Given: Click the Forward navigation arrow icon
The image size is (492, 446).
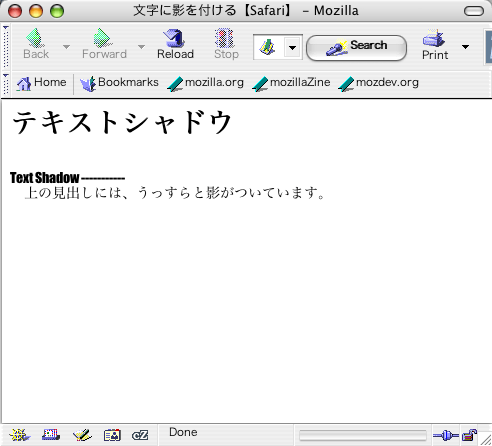Looking at the screenshot, I should (103, 38).
